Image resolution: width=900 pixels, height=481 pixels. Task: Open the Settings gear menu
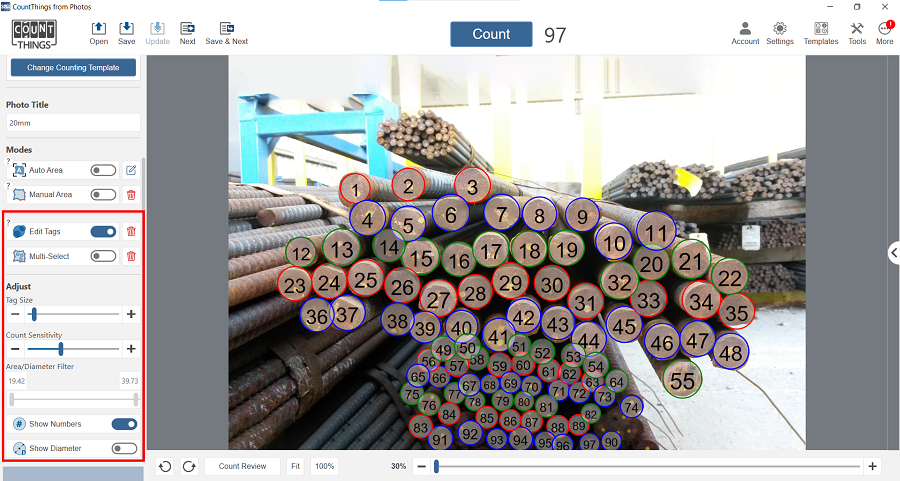coord(780,29)
